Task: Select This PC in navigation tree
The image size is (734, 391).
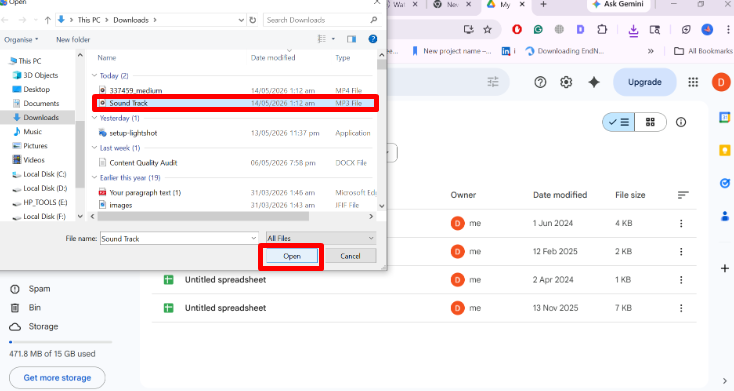Action: [x=29, y=61]
